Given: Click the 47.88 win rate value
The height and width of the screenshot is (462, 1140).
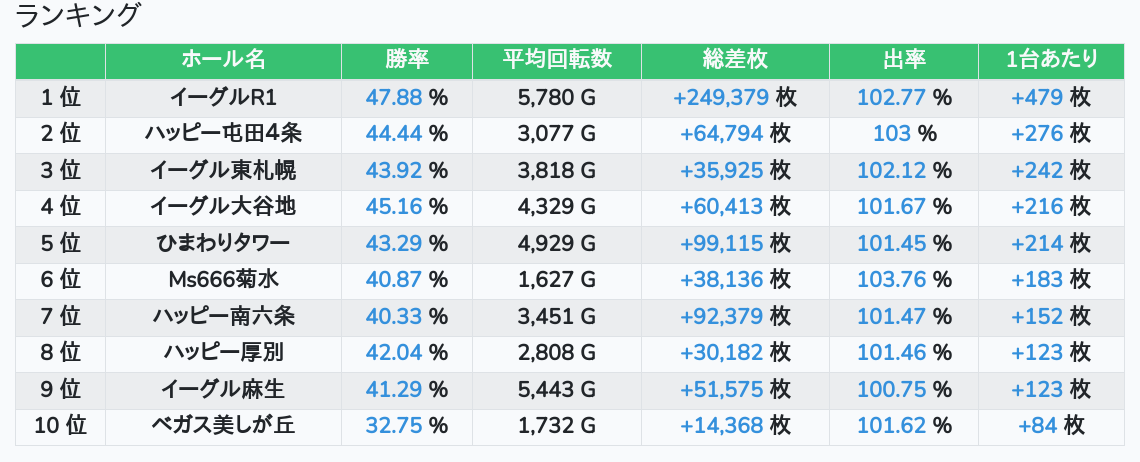Looking at the screenshot, I should [x=394, y=98].
